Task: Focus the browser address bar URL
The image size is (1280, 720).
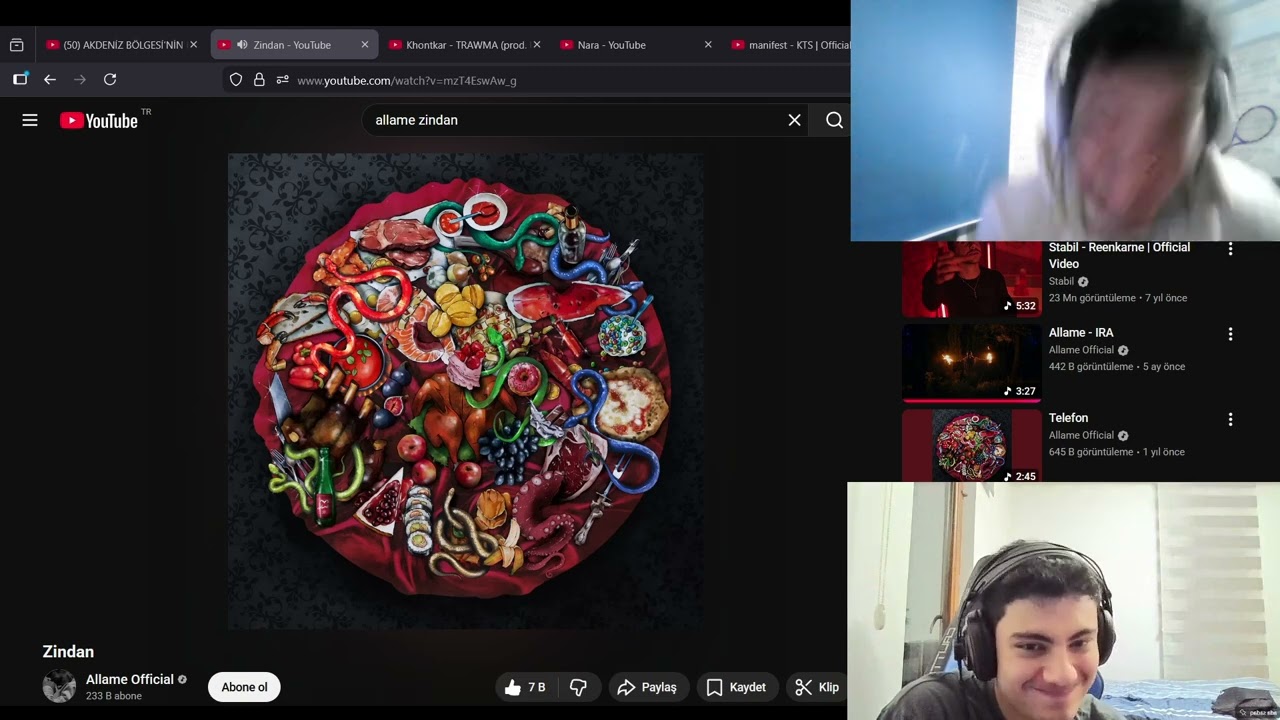Action: [x=407, y=80]
